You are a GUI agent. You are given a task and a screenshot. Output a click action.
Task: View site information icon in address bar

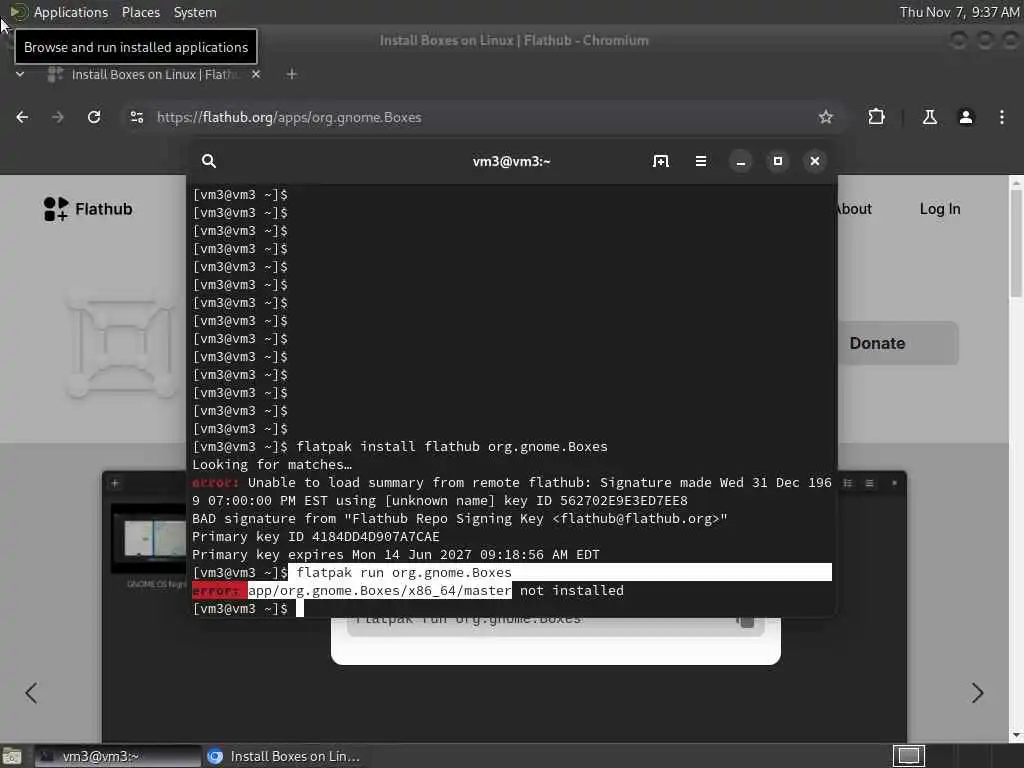click(x=136, y=117)
